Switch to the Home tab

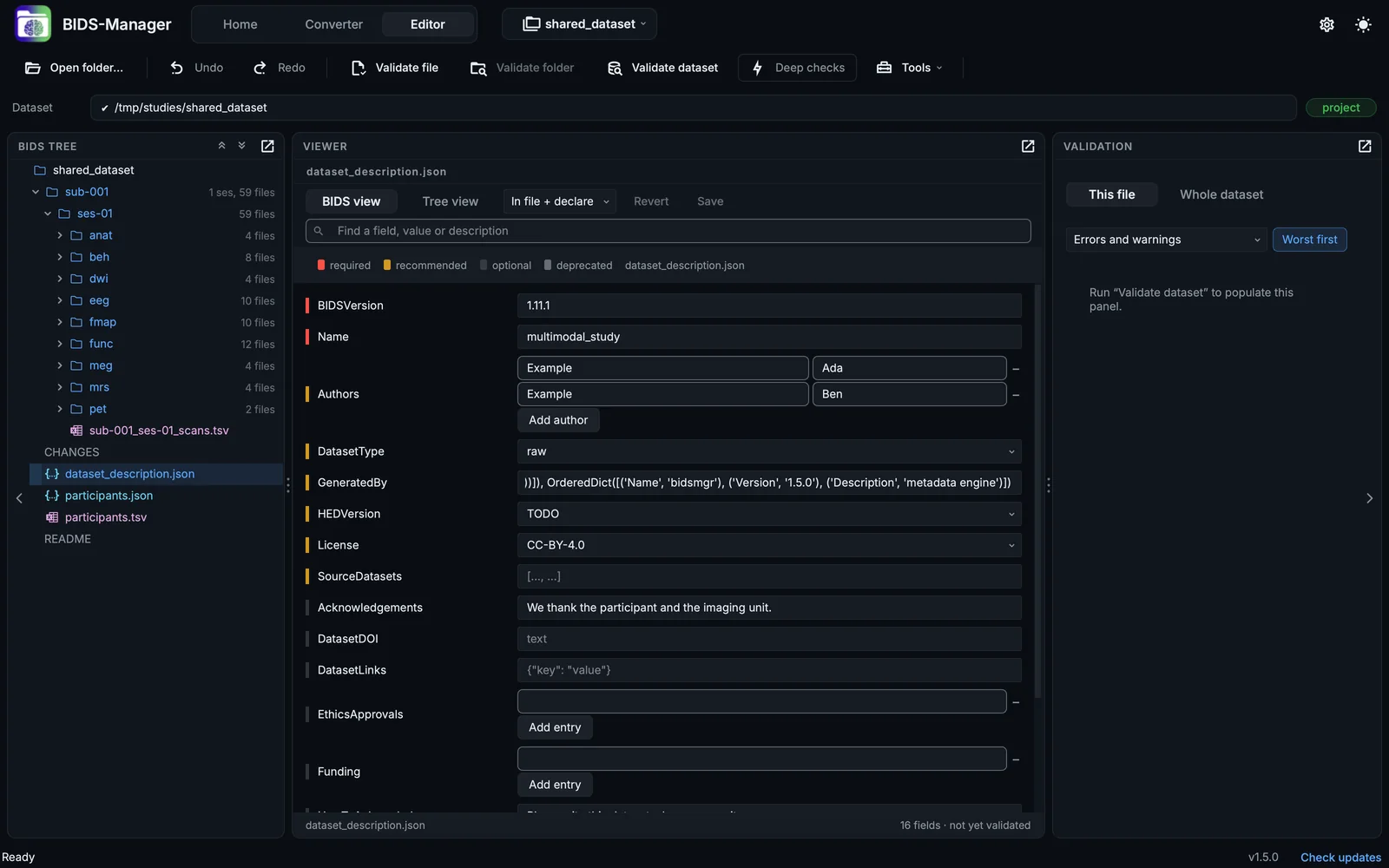(x=240, y=24)
